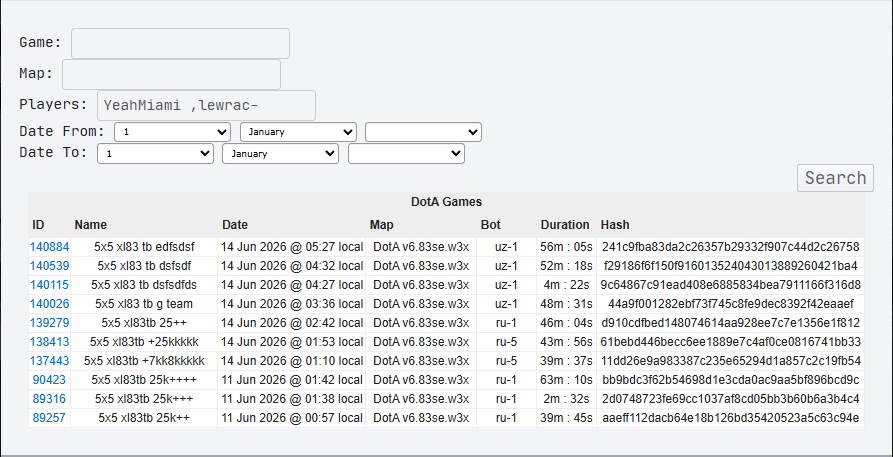Click the Map column header
893x457 pixels.
coord(382,225)
